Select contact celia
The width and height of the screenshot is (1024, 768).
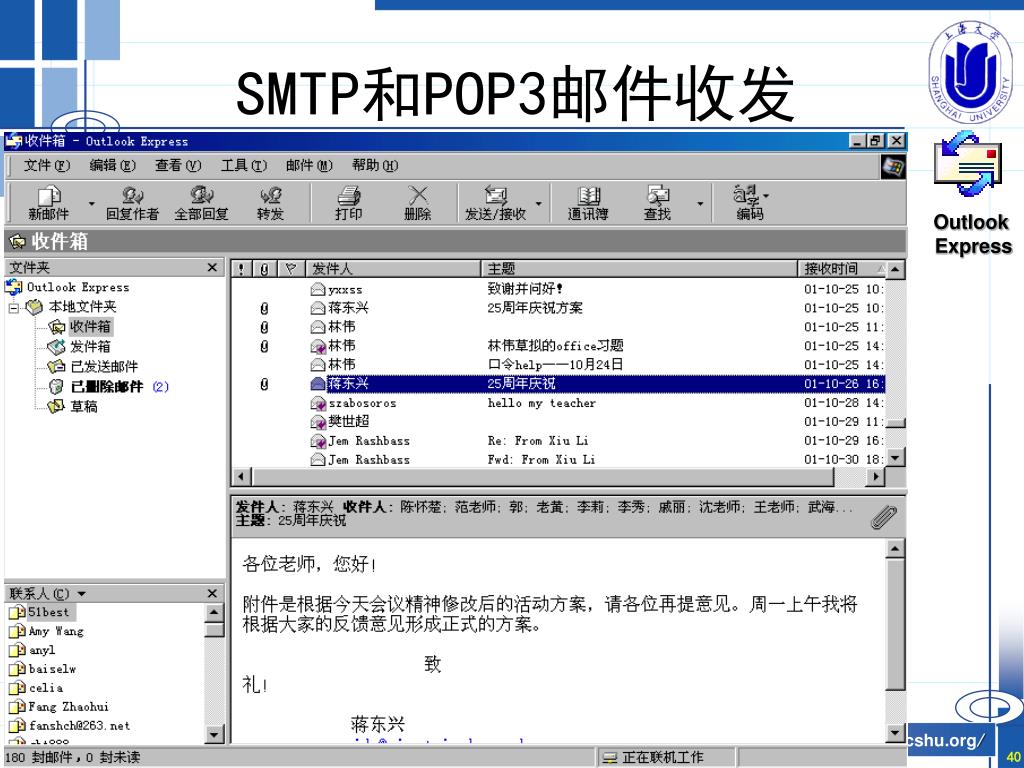click(36, 688)
